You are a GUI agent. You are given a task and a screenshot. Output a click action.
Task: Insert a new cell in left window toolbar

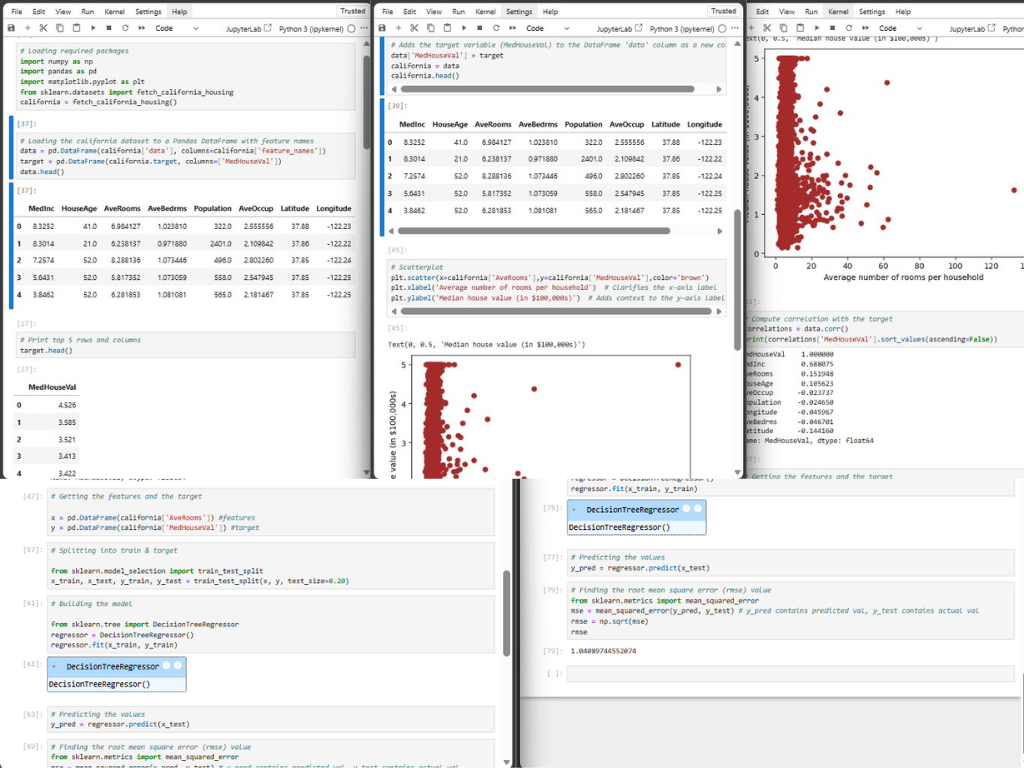pyautogui.click(x=27, y=28)
